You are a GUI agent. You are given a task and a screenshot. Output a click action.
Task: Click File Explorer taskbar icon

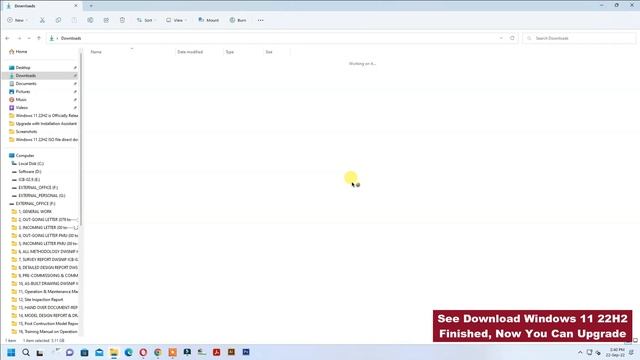tap(114, 352)
